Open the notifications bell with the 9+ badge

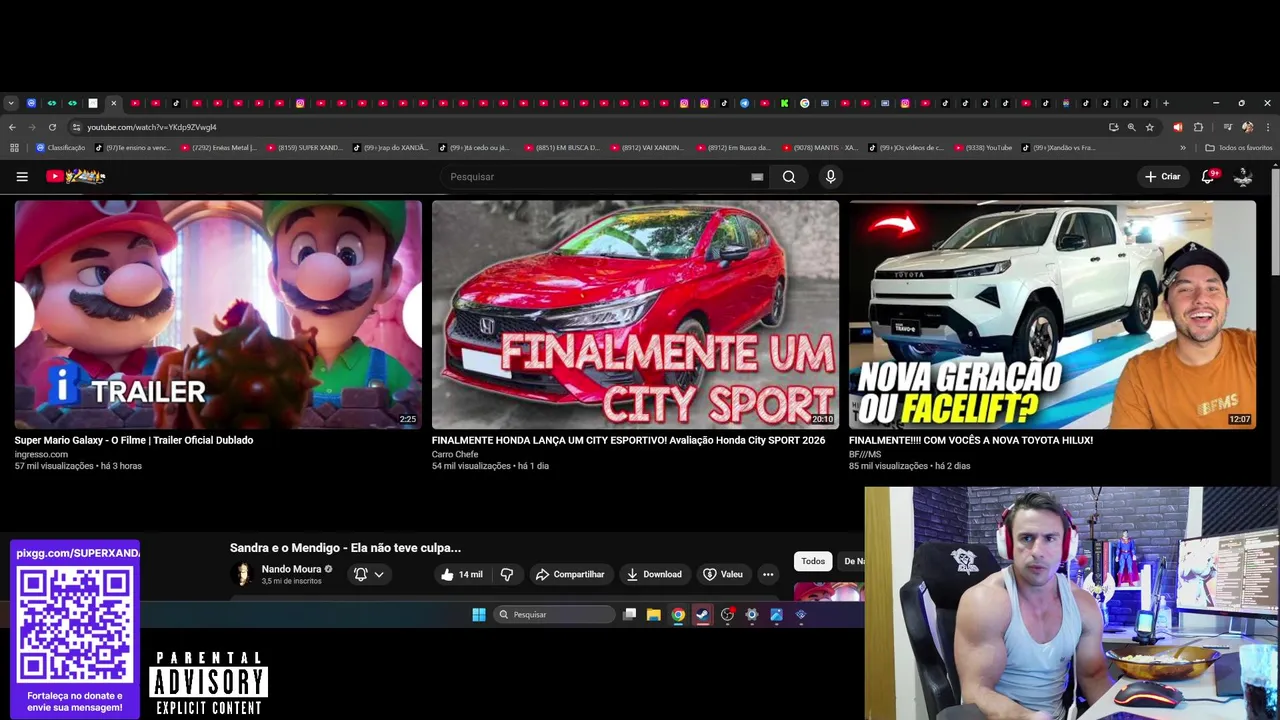[x=1210, y=176]
